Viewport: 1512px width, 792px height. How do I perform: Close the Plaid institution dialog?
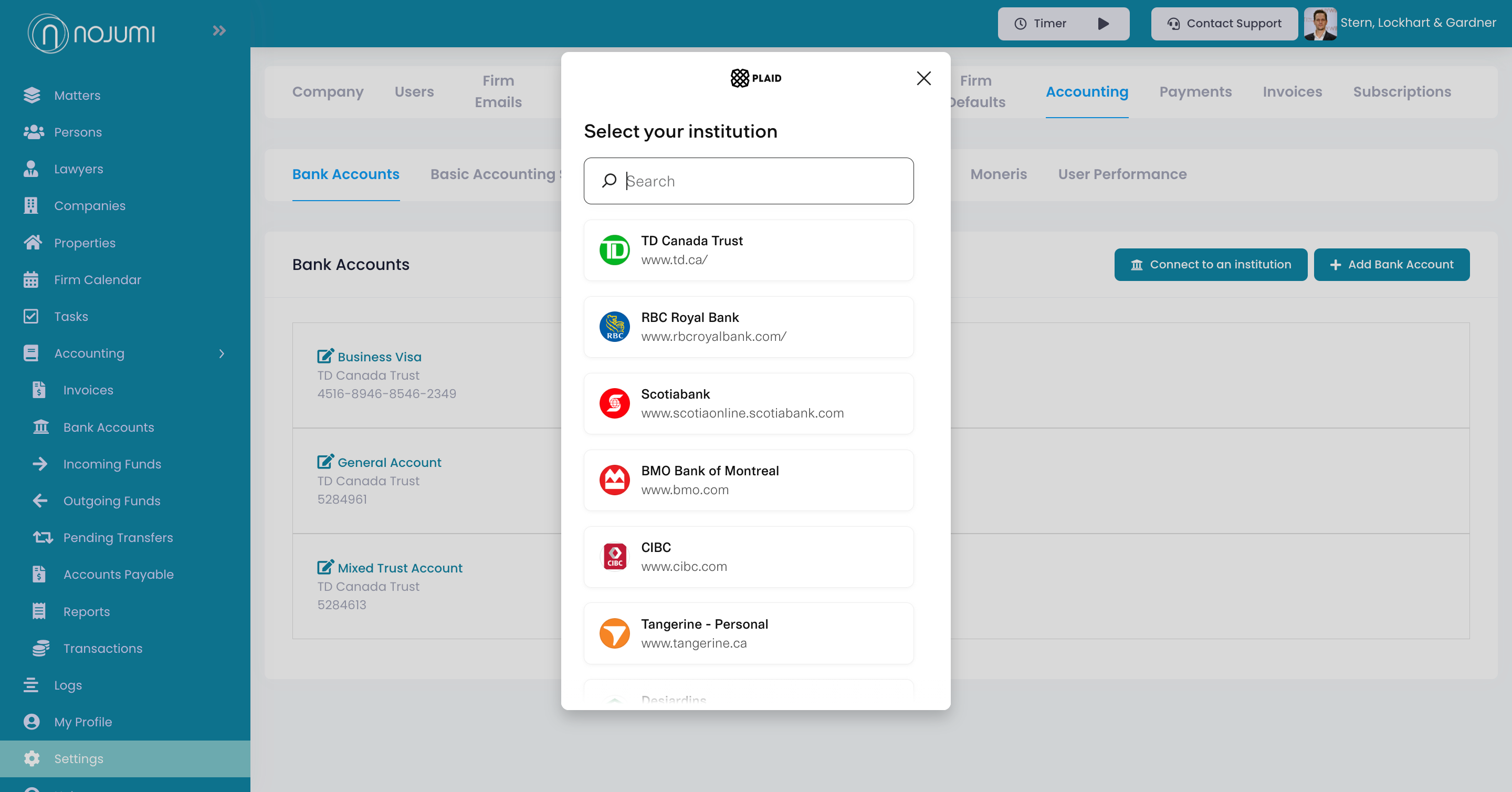pos(924,78)
